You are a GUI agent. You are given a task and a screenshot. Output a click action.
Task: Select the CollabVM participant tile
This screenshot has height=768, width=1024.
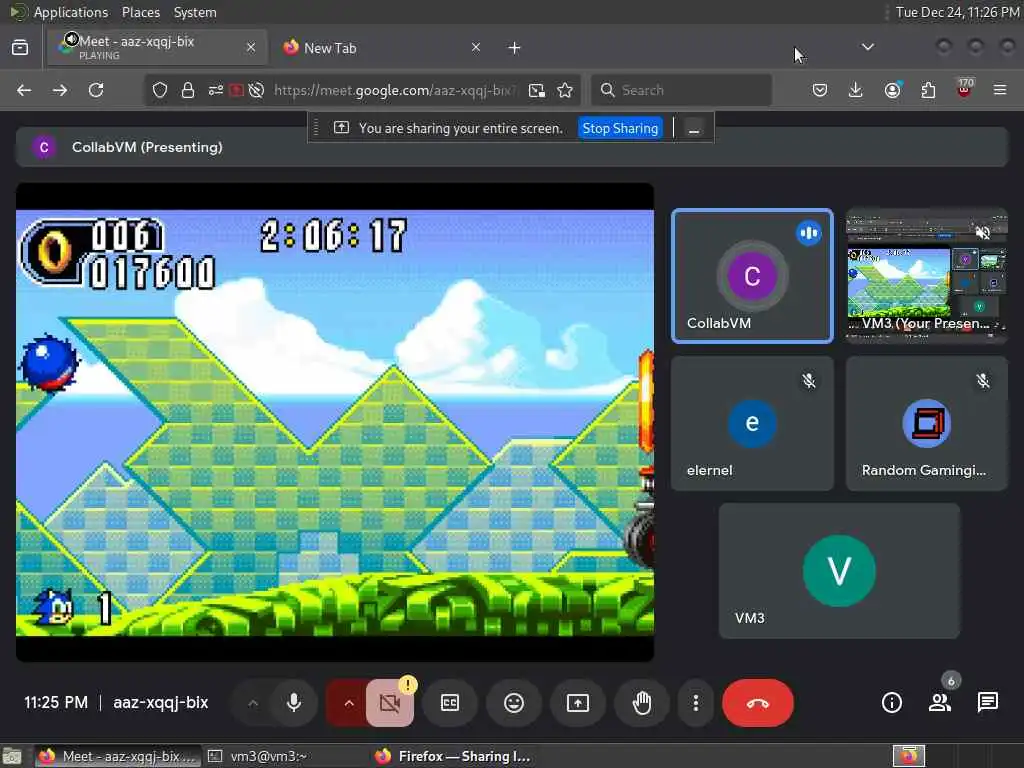[x=752, y=276]
